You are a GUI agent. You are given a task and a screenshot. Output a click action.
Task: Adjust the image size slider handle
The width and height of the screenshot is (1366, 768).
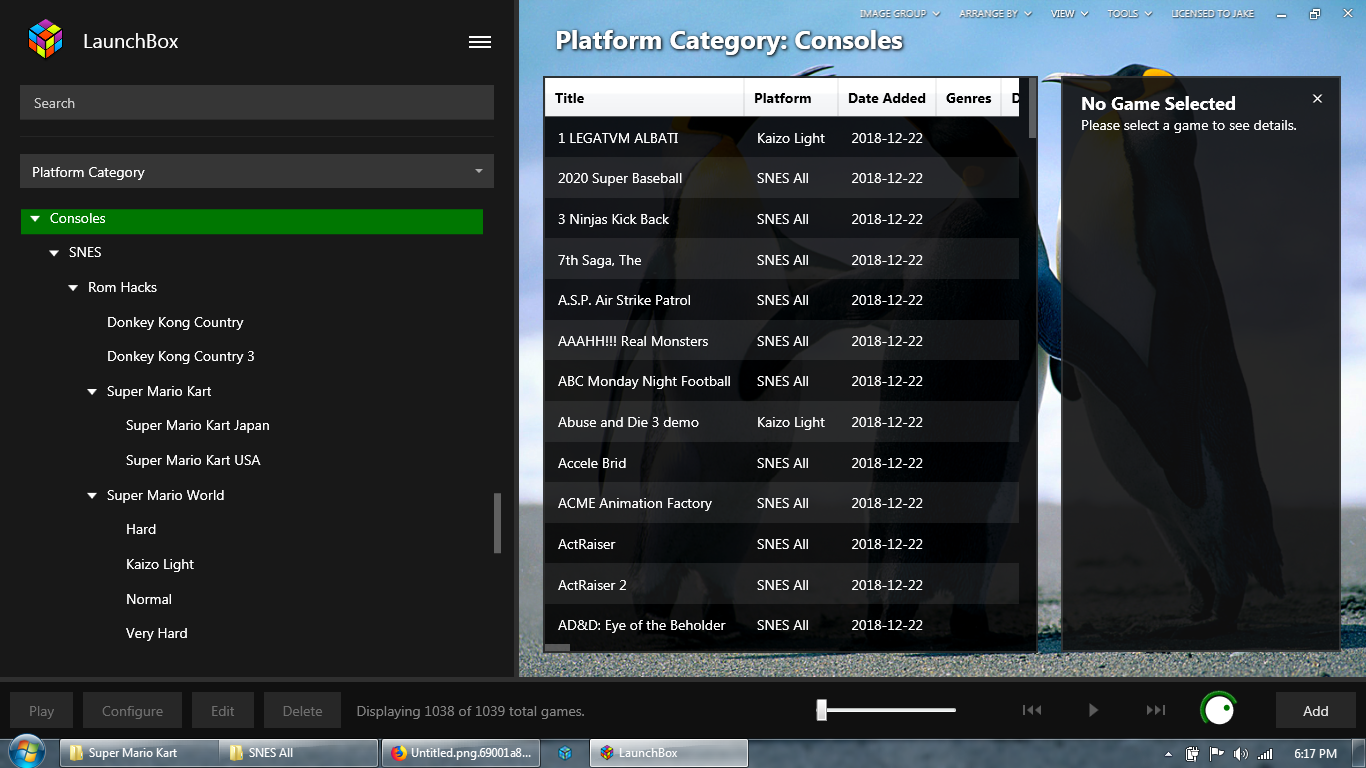(x=821, y=710)
